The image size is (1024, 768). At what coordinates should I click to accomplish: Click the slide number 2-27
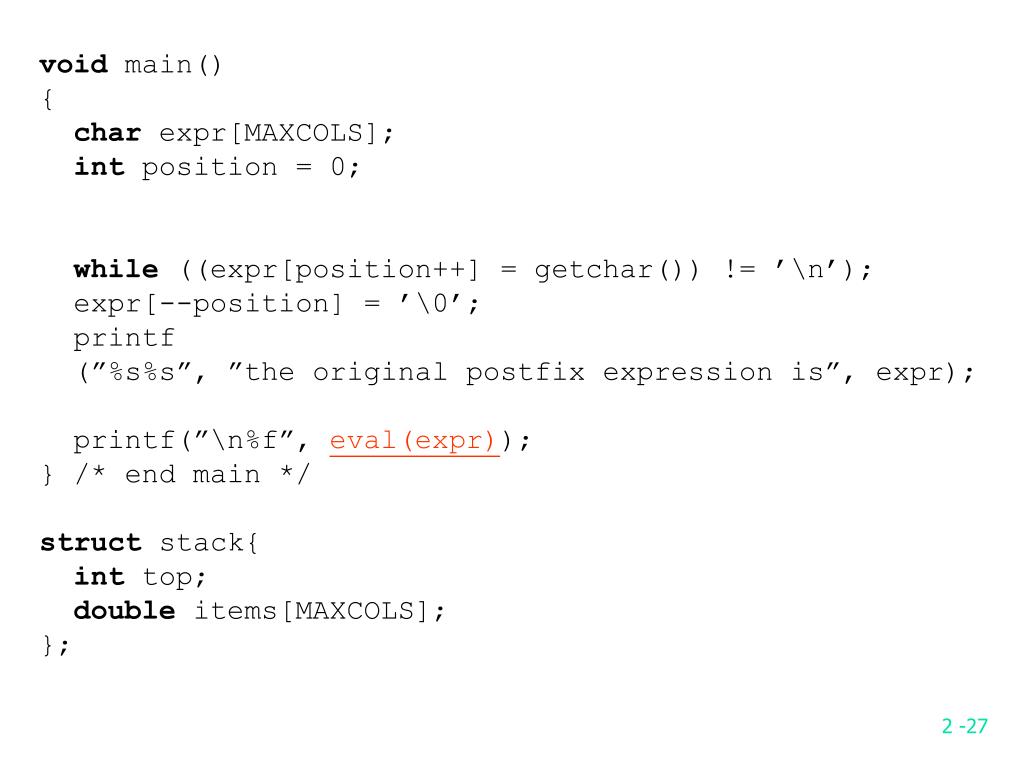(964, 726)
